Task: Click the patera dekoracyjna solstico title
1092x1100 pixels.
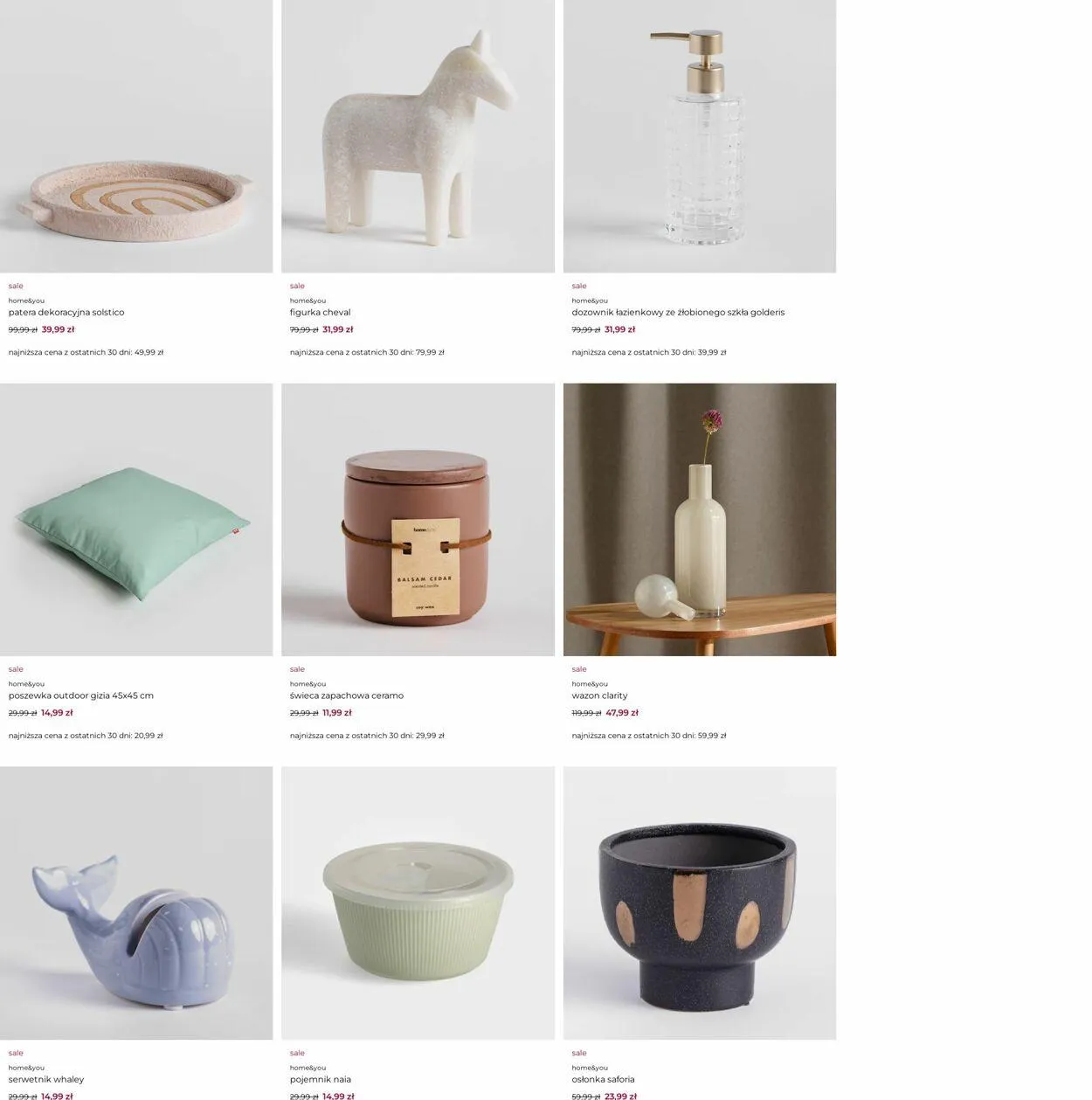Action: [66, 312]
